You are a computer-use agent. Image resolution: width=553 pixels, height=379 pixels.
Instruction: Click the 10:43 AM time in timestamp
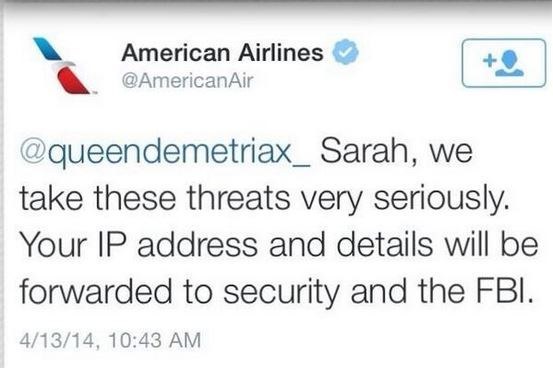point(155,340)
